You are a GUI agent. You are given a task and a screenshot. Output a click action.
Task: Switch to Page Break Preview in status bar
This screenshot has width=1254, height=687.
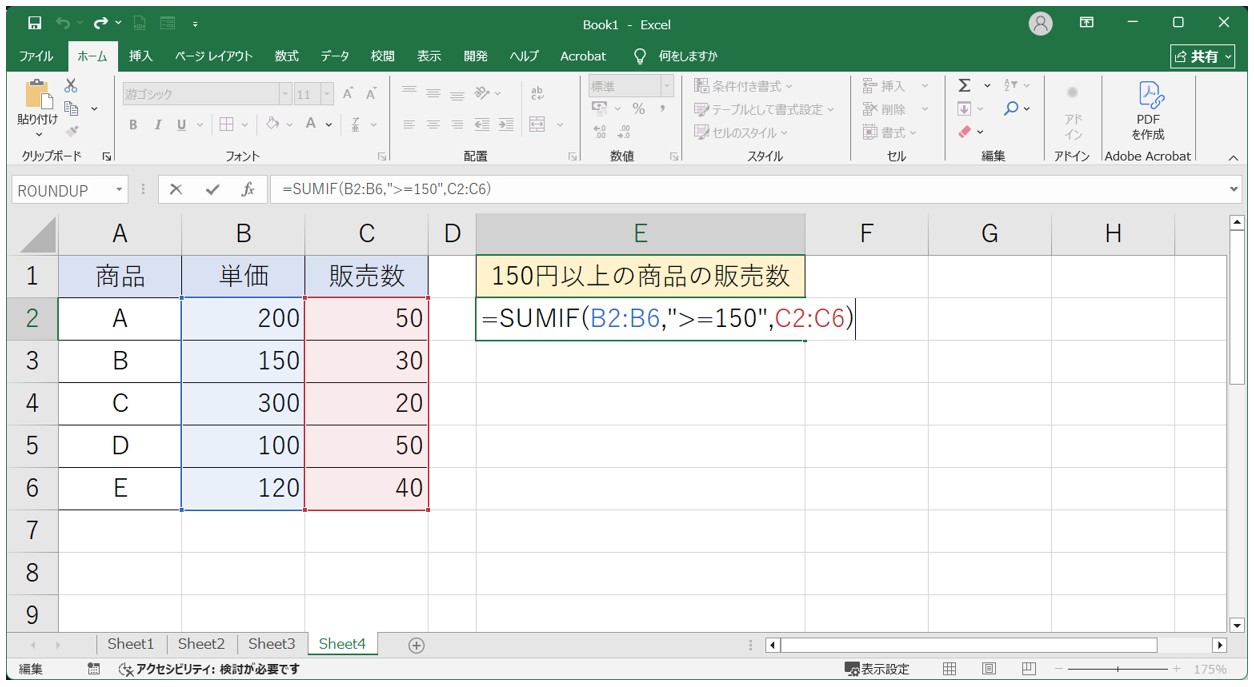(1027, 669)
